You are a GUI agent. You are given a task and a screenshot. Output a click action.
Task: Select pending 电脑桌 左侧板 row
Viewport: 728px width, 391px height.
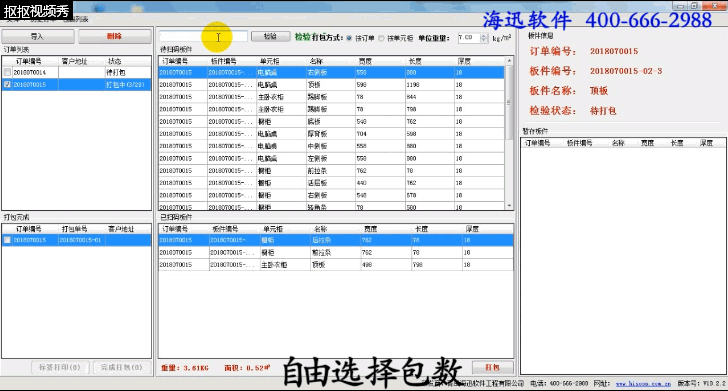332,158
